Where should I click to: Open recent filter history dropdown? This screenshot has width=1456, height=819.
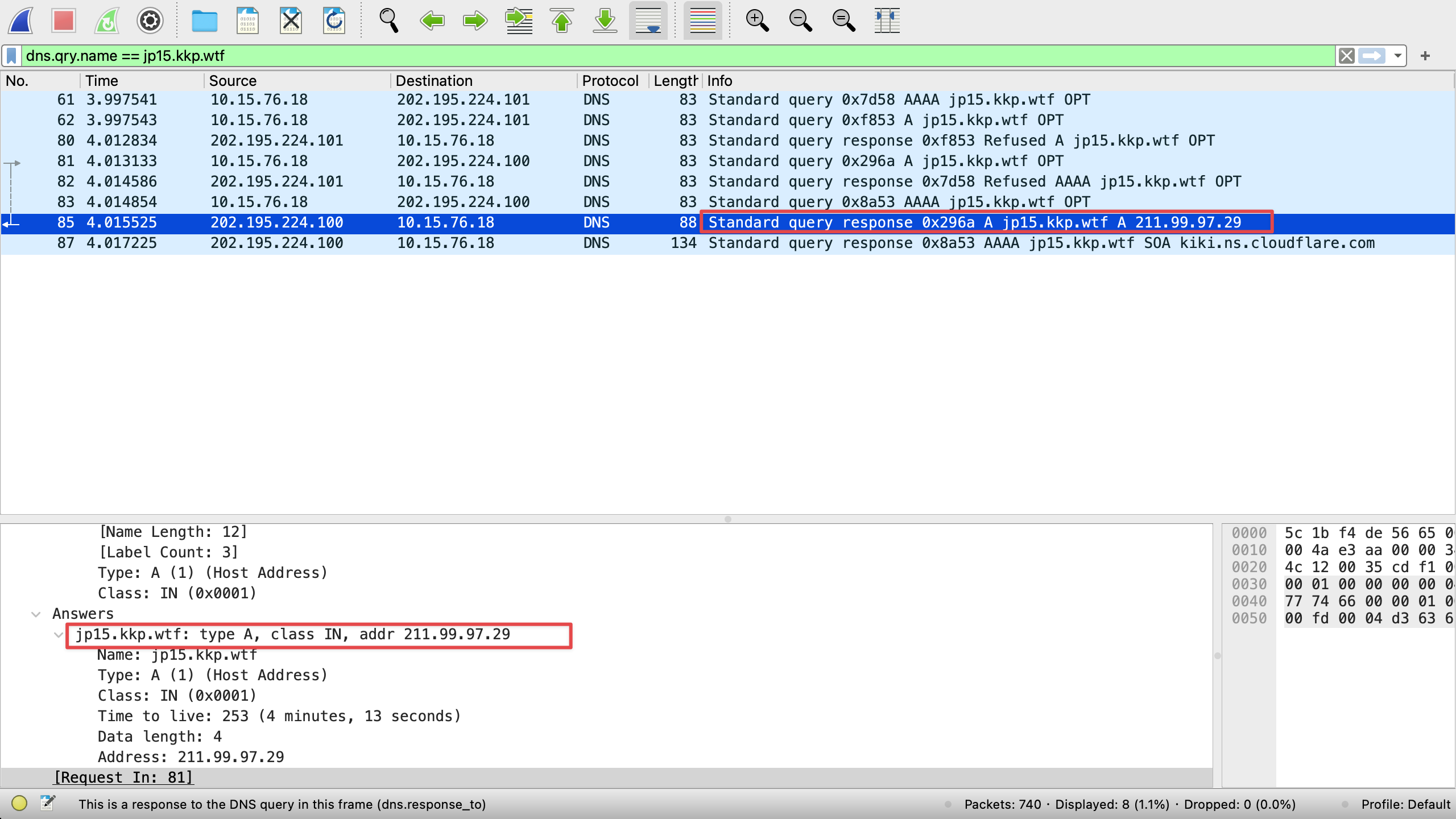coord(1397,56)
